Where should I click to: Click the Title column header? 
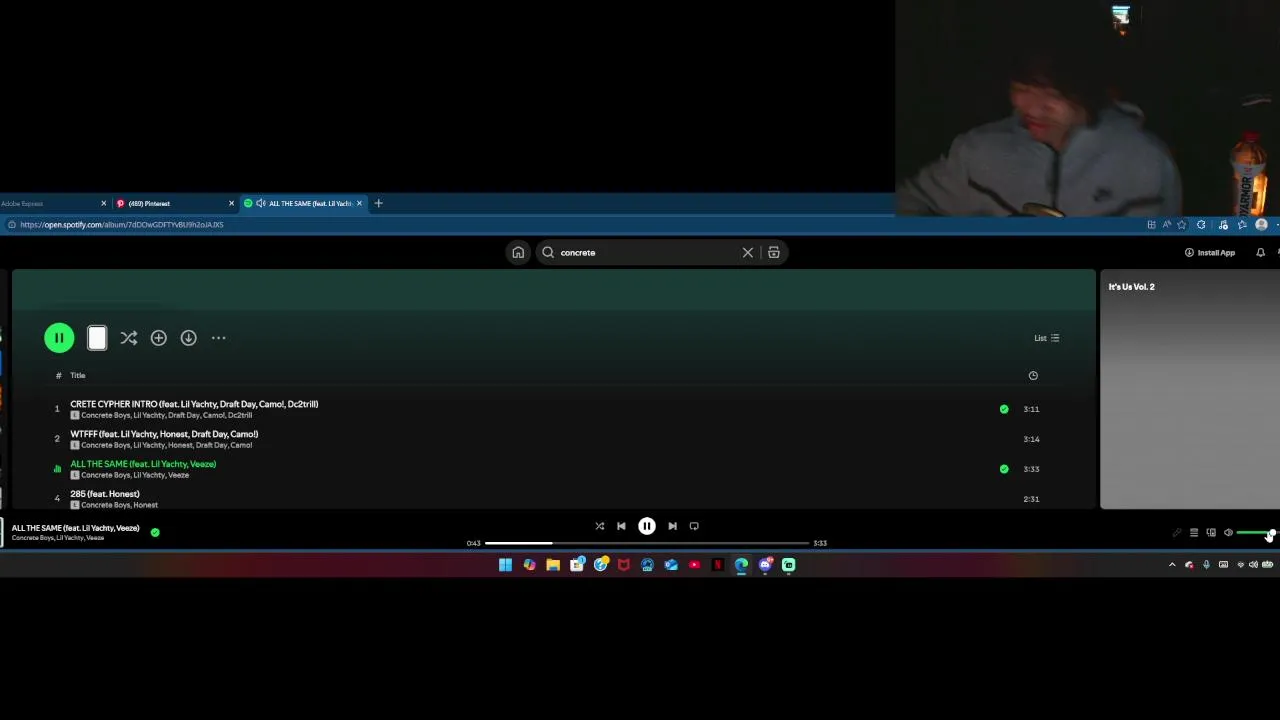point(78,376)
